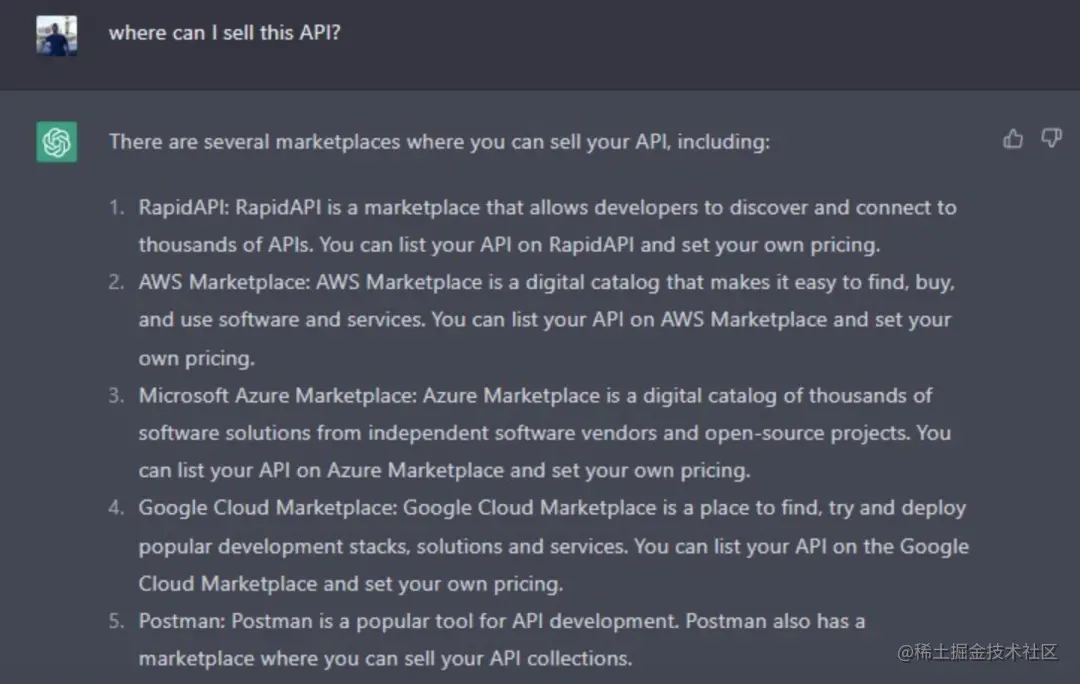Click the "RapidAPI: RapidAPI is a marketplace" line
Screen dimensions: 1080x684
(x=548, y=207)
